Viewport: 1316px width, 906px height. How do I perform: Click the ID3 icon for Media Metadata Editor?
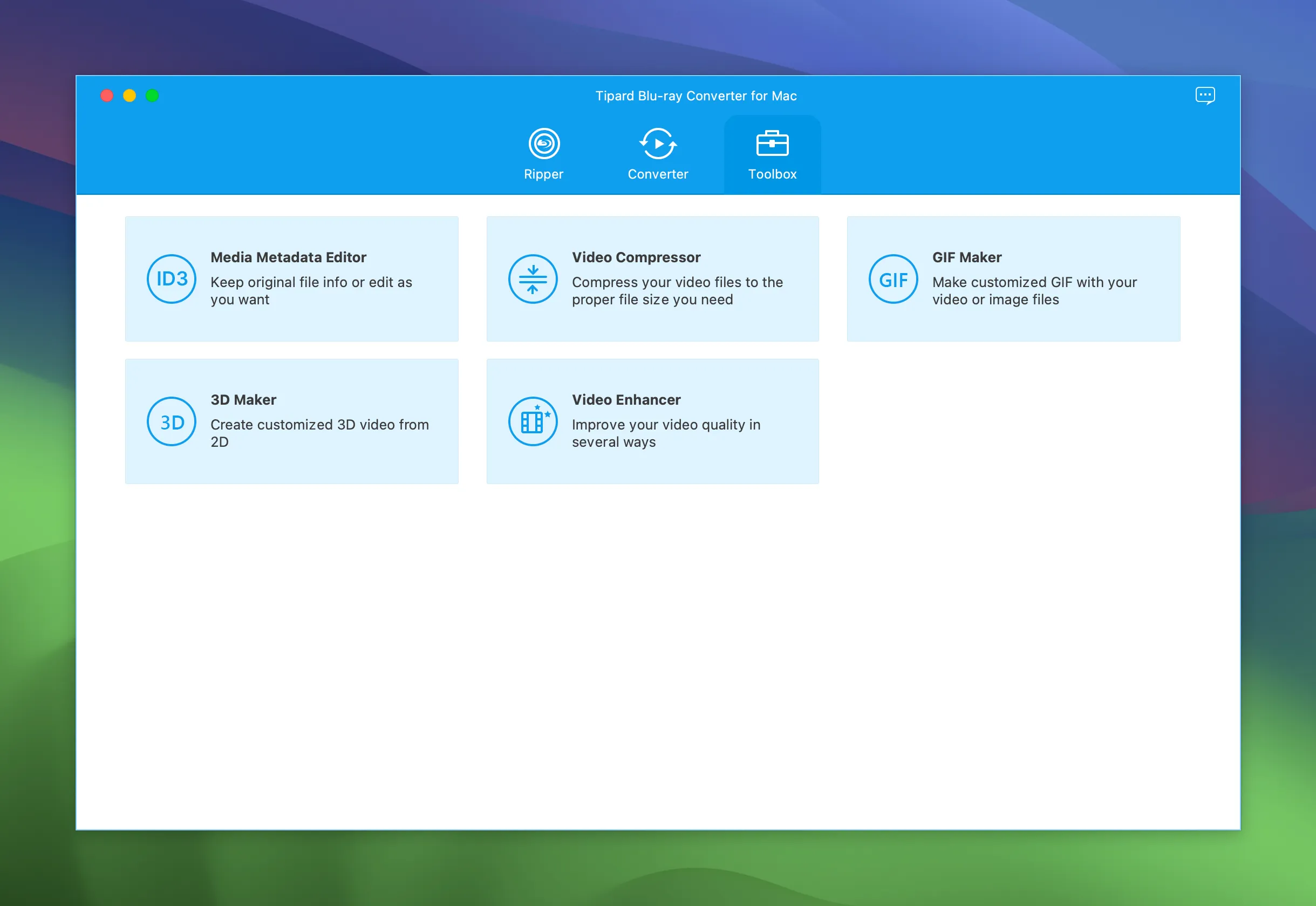(171, 278)
